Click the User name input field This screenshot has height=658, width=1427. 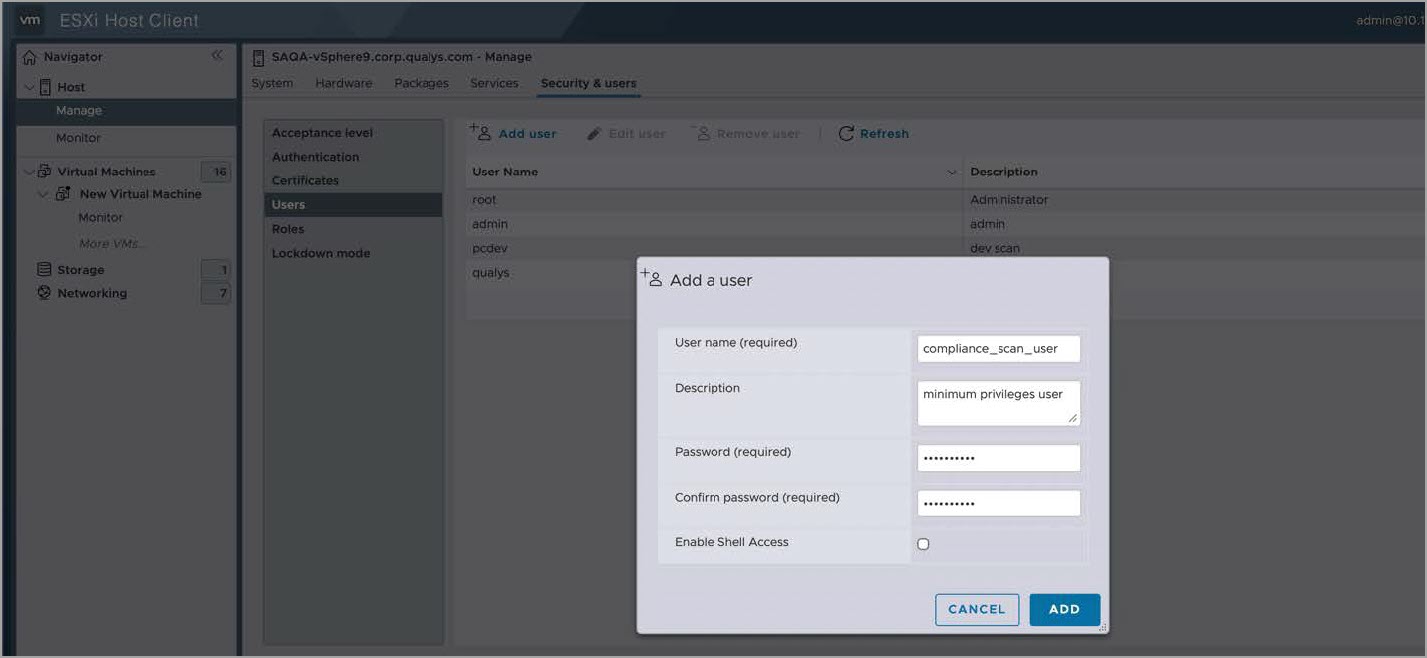998,349
